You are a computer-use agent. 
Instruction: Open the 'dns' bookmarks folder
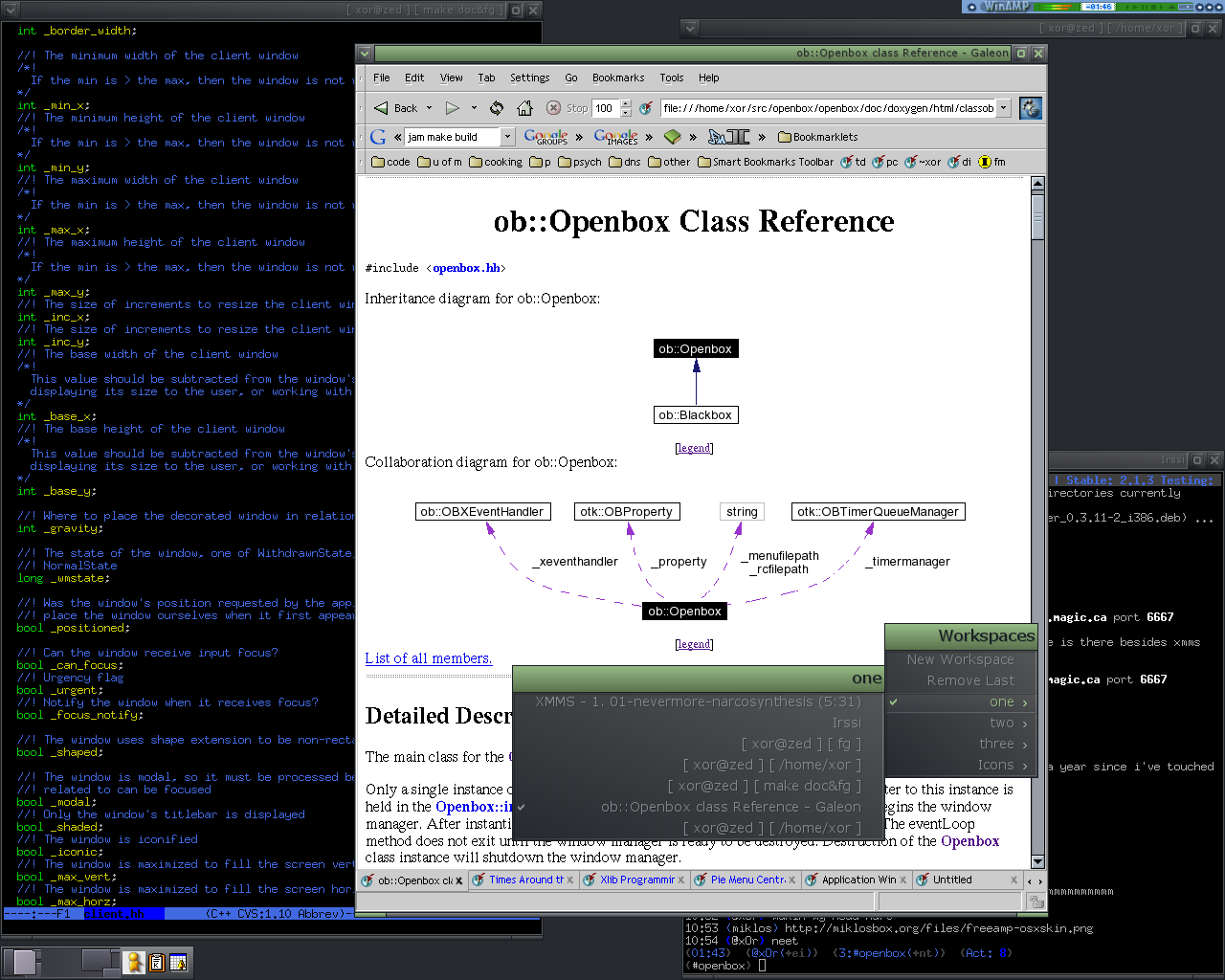click(x=625, y=162)
